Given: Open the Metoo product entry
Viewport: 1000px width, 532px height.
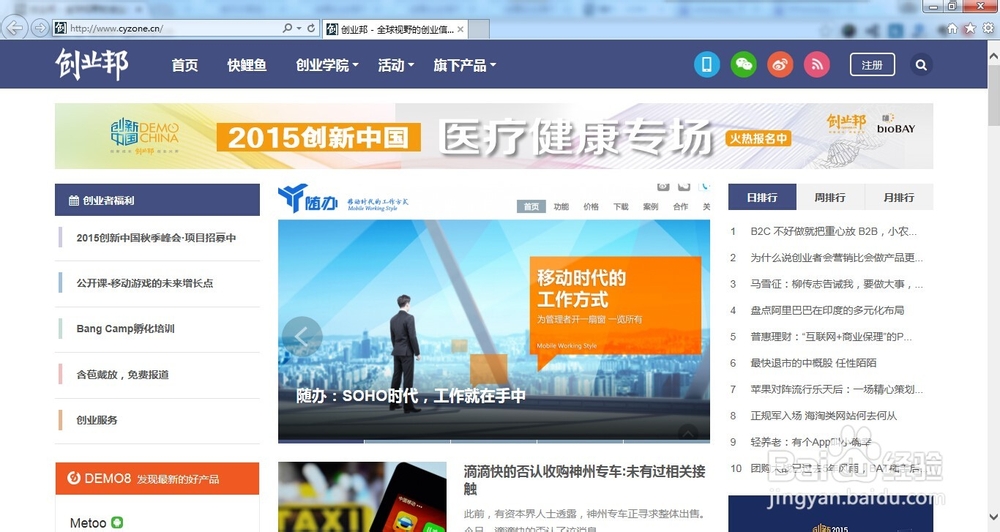Looking at the screenshot, I should point(88,523).
